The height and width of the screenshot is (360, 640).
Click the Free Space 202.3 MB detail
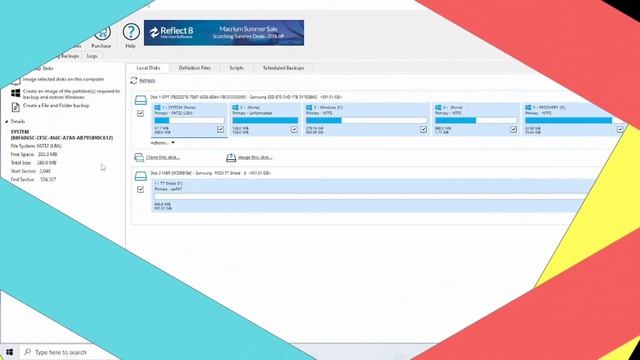coord(34,154)
